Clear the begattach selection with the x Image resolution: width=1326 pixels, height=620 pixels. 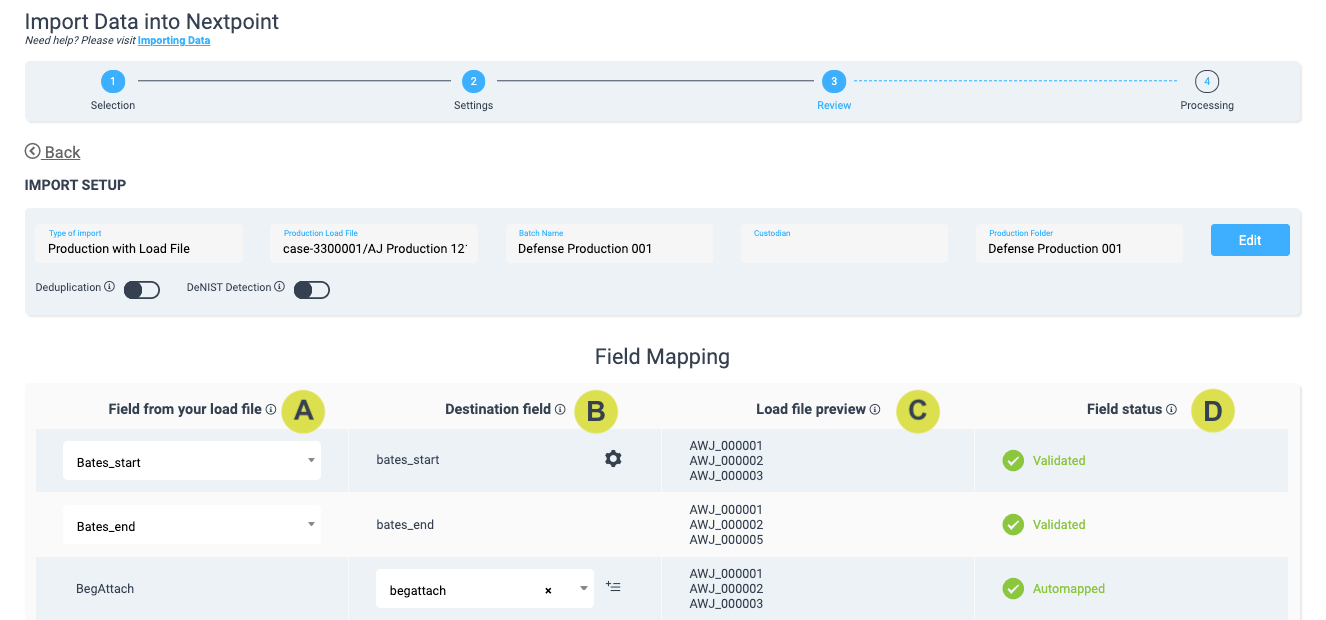(x=548, y=590)
